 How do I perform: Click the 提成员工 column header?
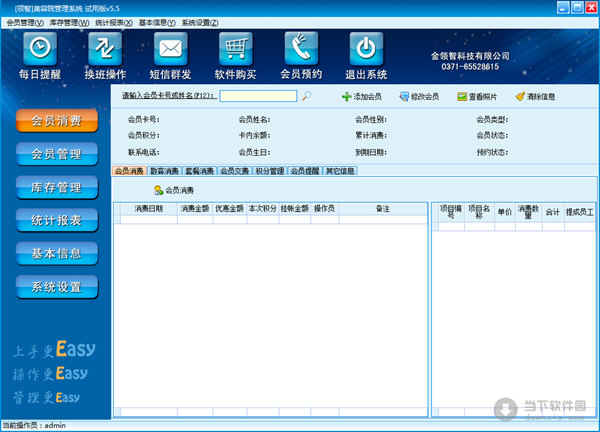pos(580,212)
